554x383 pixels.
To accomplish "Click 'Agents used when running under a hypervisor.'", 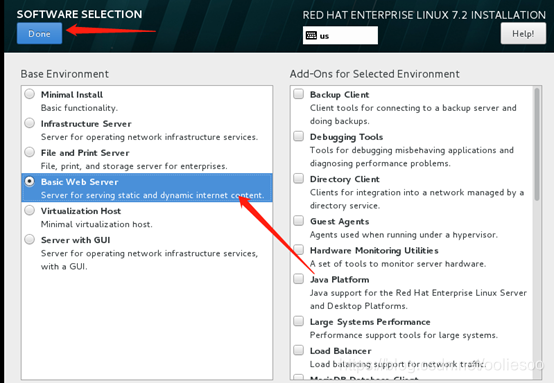I will 403,235.
